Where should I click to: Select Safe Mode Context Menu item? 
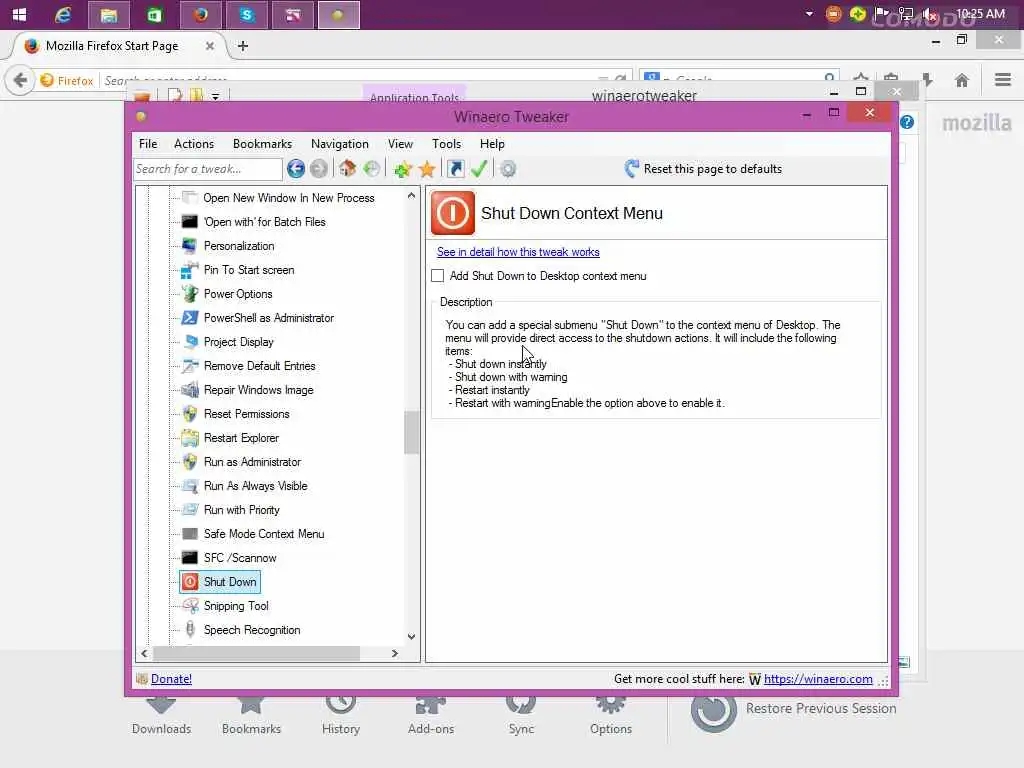point(264,534)
